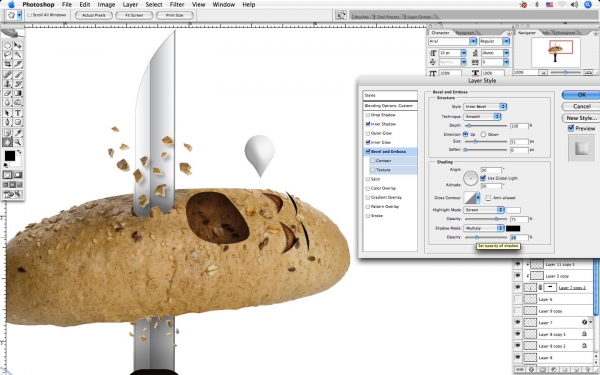Select the Eyedropper tool
Viewport: 600px width, 375px height.
coord(18,133)
